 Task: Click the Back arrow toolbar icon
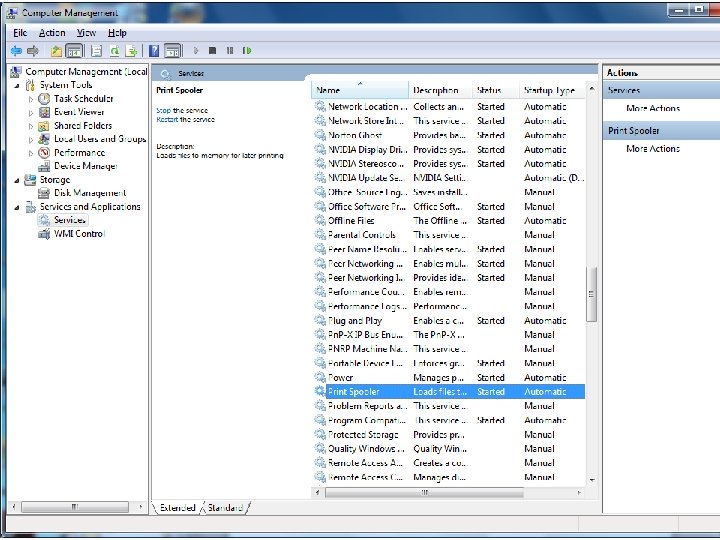point(16,51)
